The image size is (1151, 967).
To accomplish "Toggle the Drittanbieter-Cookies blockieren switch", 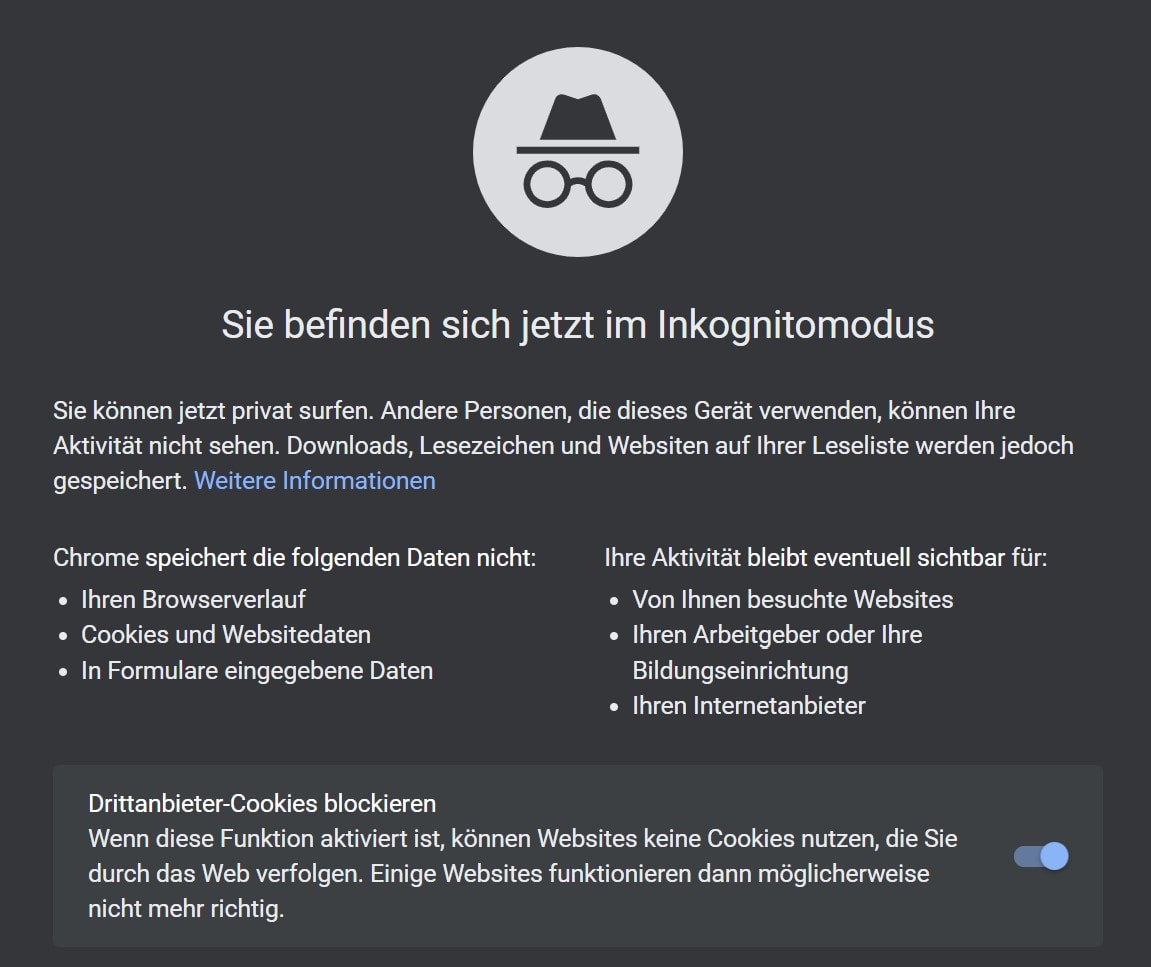I will coord(1041,856).
